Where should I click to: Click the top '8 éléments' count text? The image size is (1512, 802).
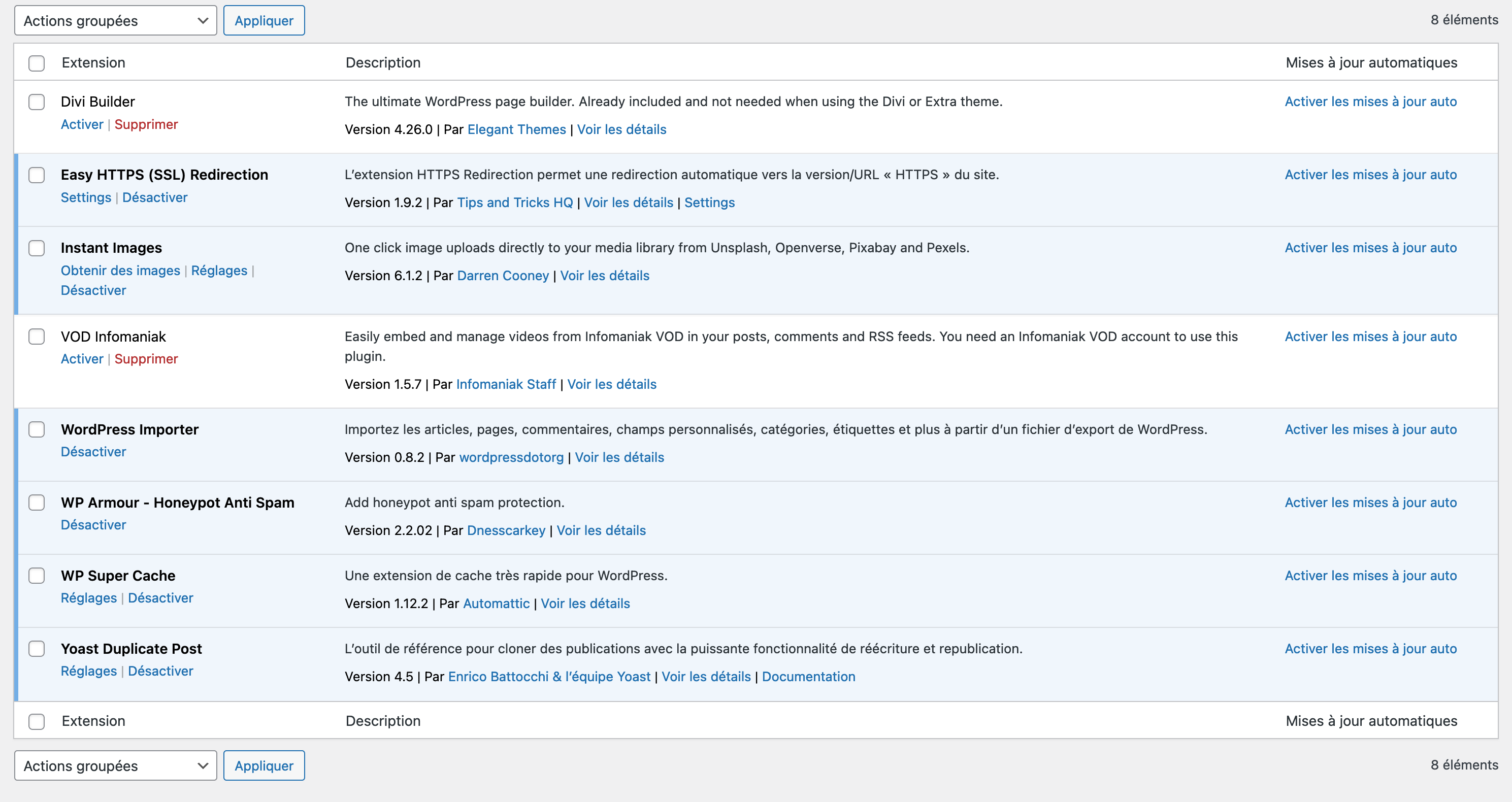pos(1464,20)
